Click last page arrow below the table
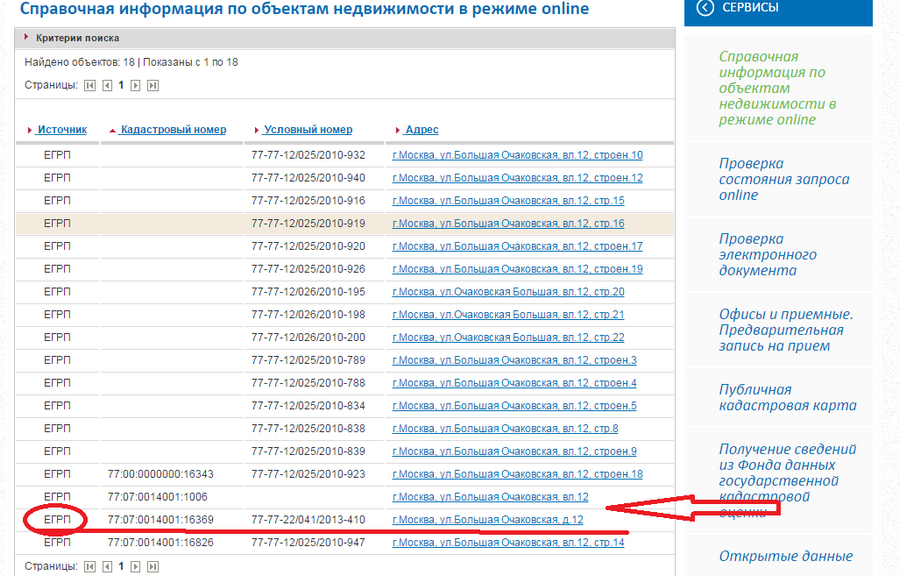Viewport: 900px width, 576px height. click(x=153, y=566)
